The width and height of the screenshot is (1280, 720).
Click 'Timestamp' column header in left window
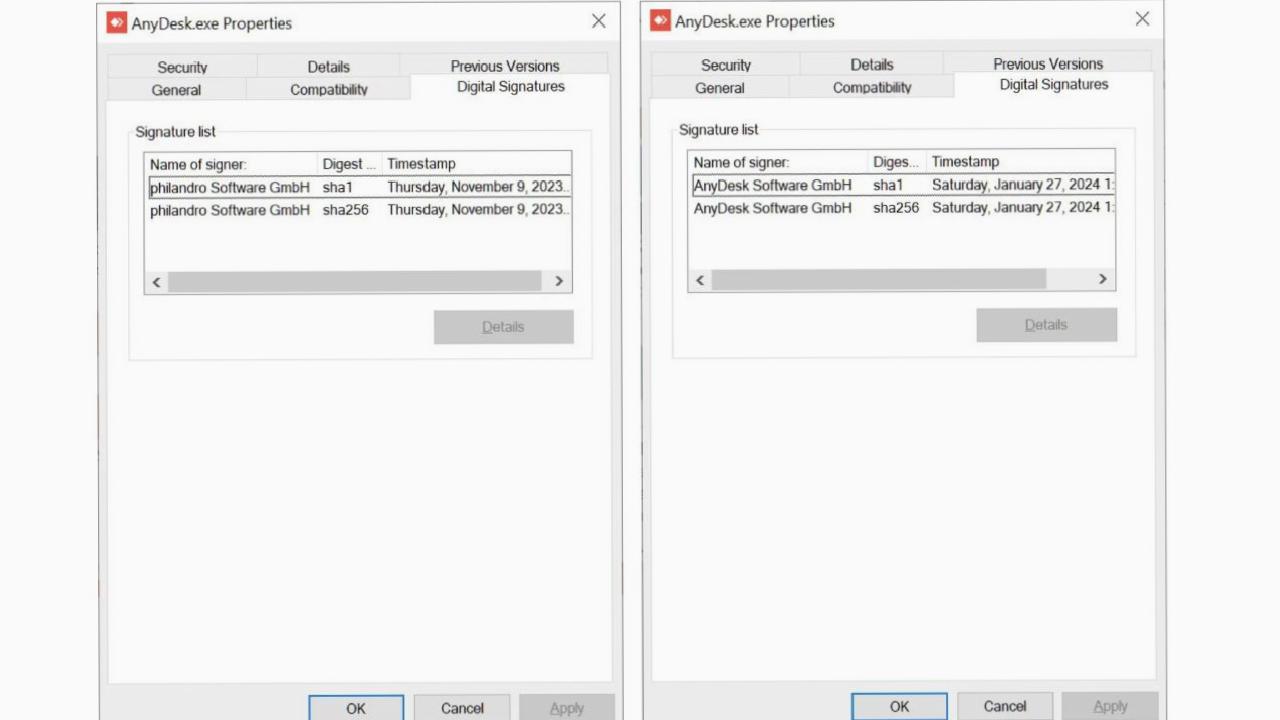point(477,164)
